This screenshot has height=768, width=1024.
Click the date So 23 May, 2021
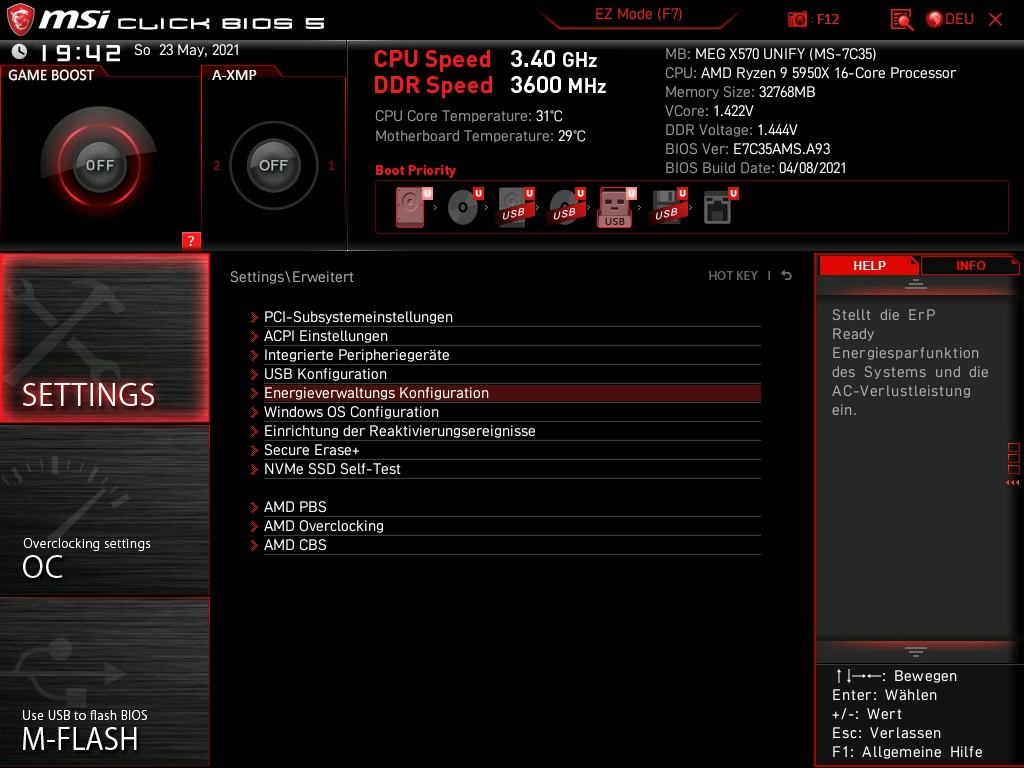point(187,50)
